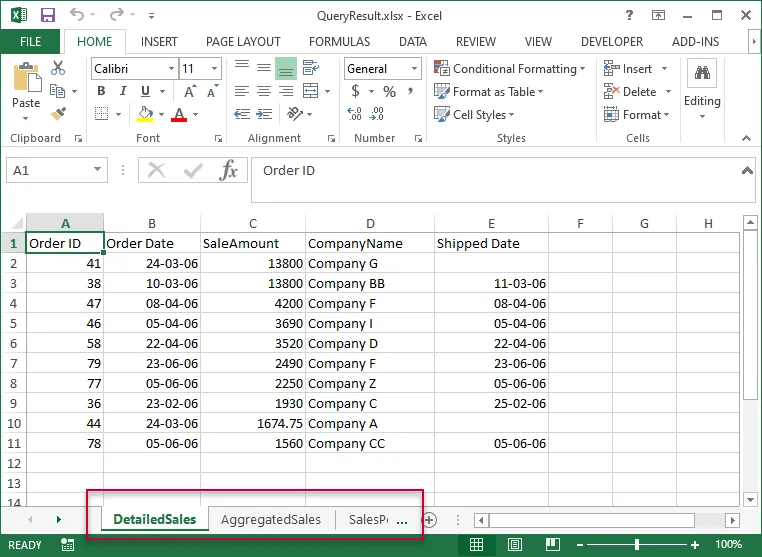Open the AggregatedSales sheet tab
The width and height of the screenshot is (762, 557).
tap(271, 520)
